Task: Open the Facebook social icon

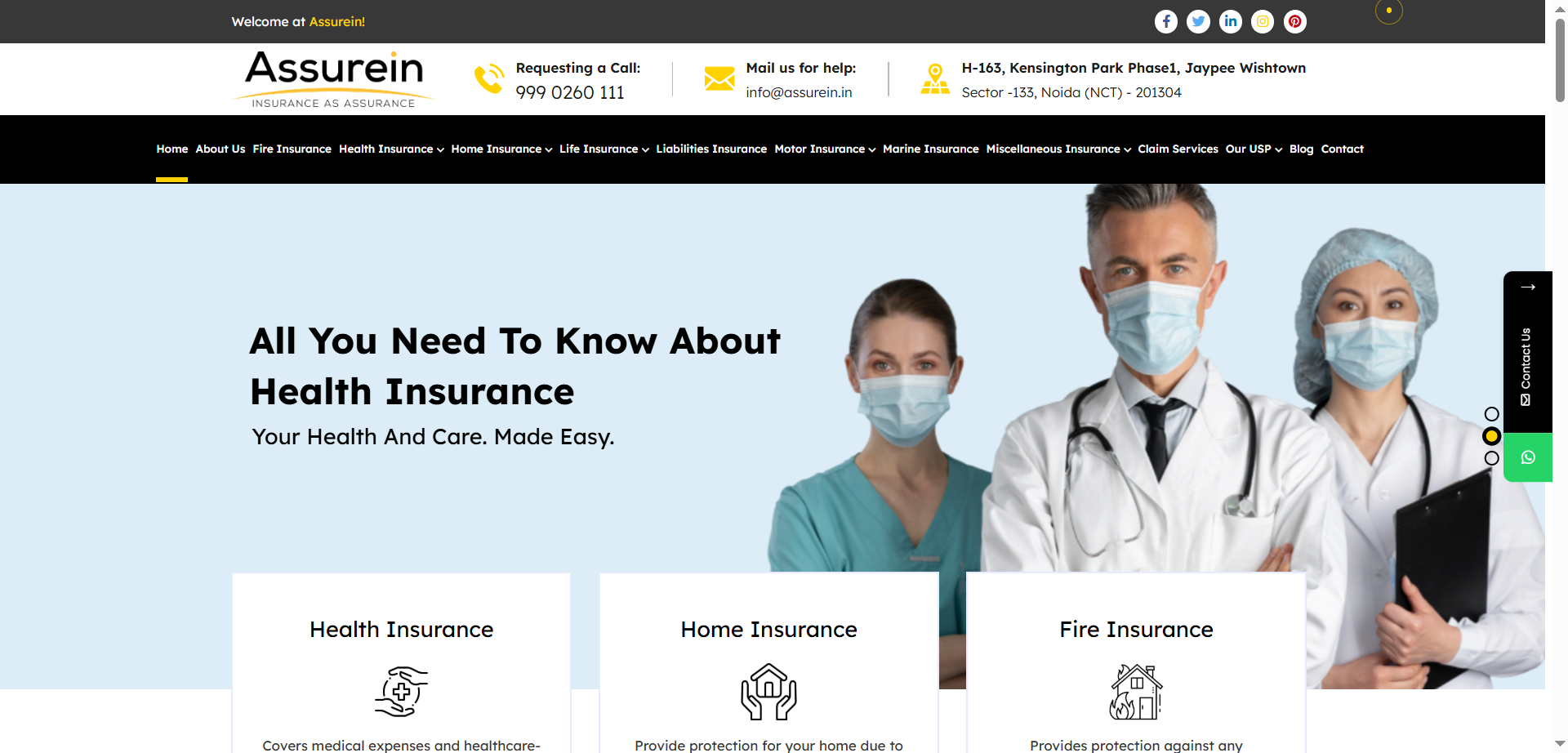Action: [x=1165, y=22]
